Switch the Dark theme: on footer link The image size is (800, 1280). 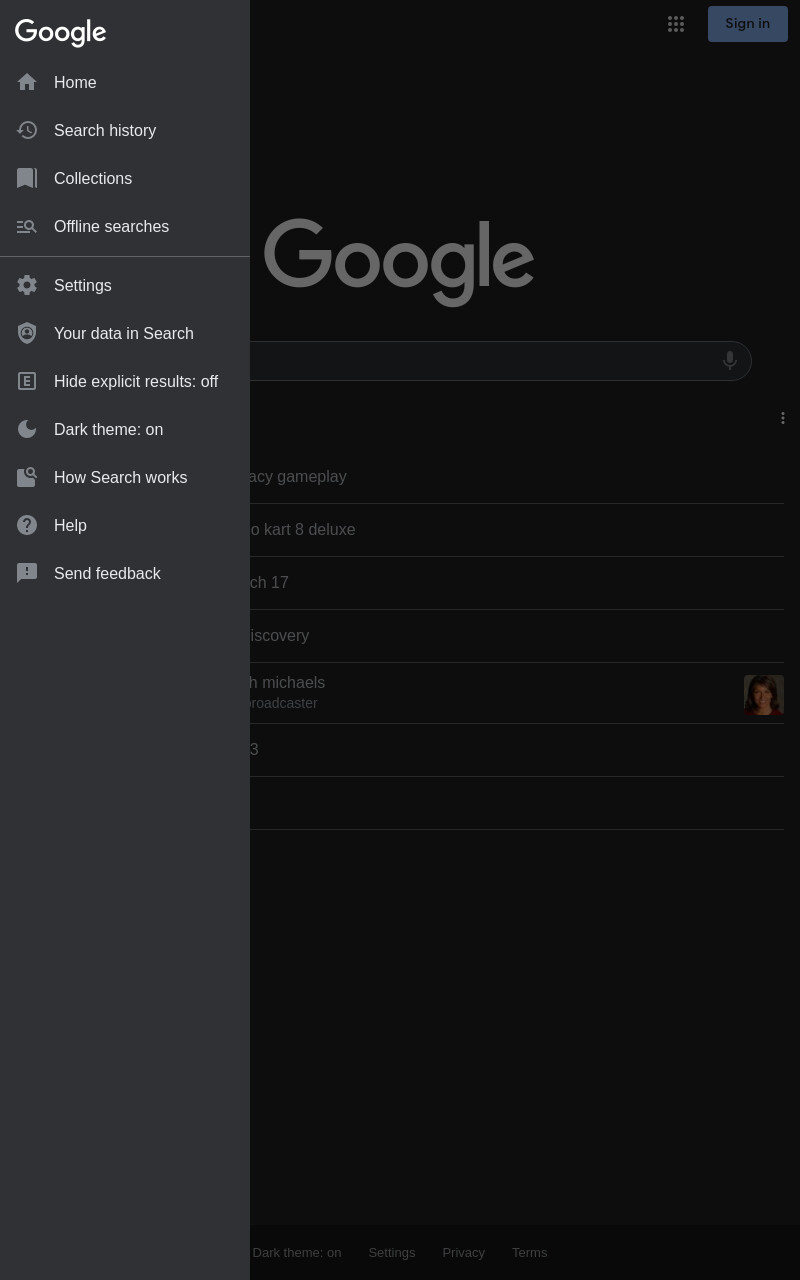click(296, 1252)
